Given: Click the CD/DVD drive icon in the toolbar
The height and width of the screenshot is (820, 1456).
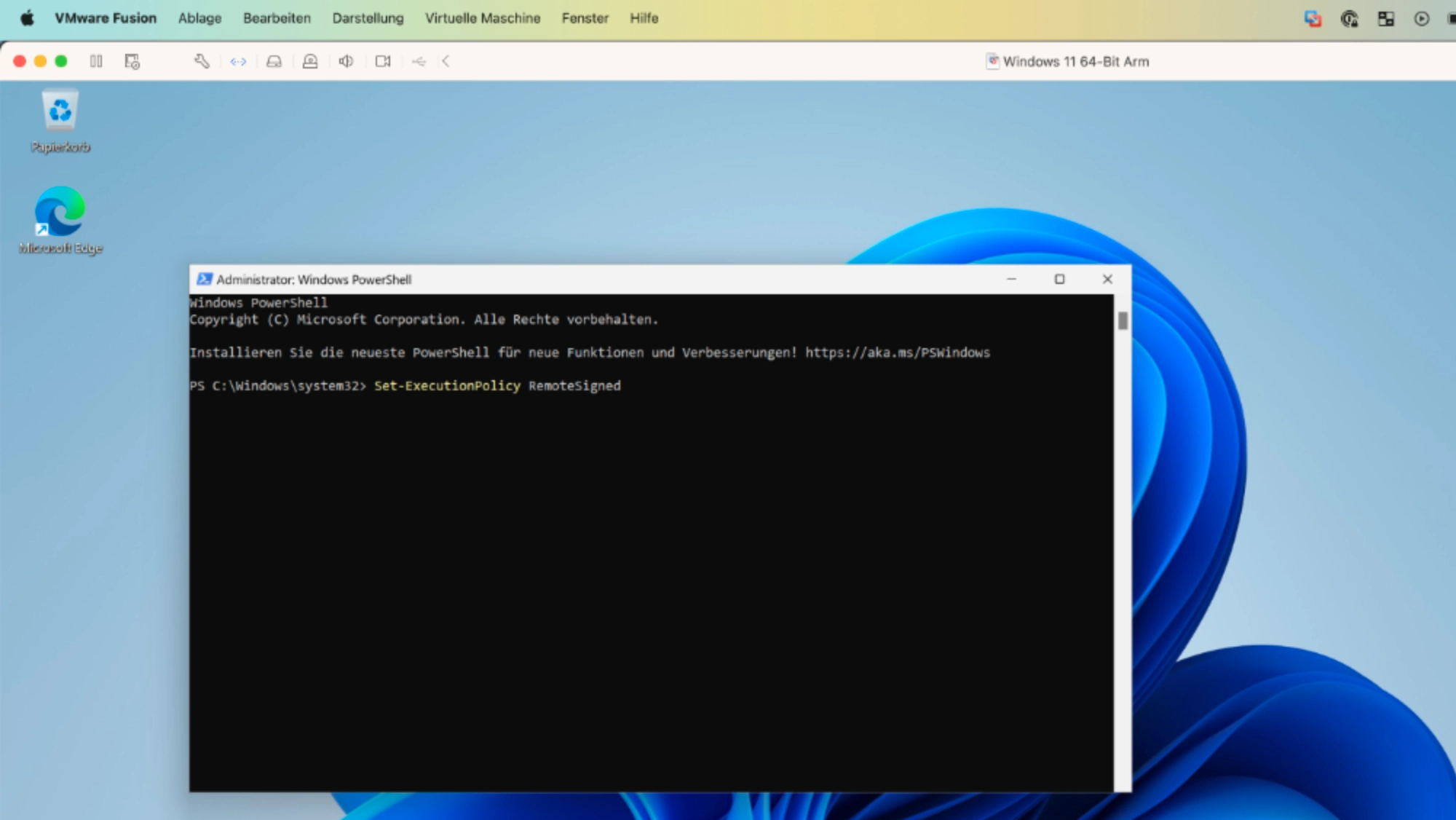Looking at the screenshot, I should point(310,62).
